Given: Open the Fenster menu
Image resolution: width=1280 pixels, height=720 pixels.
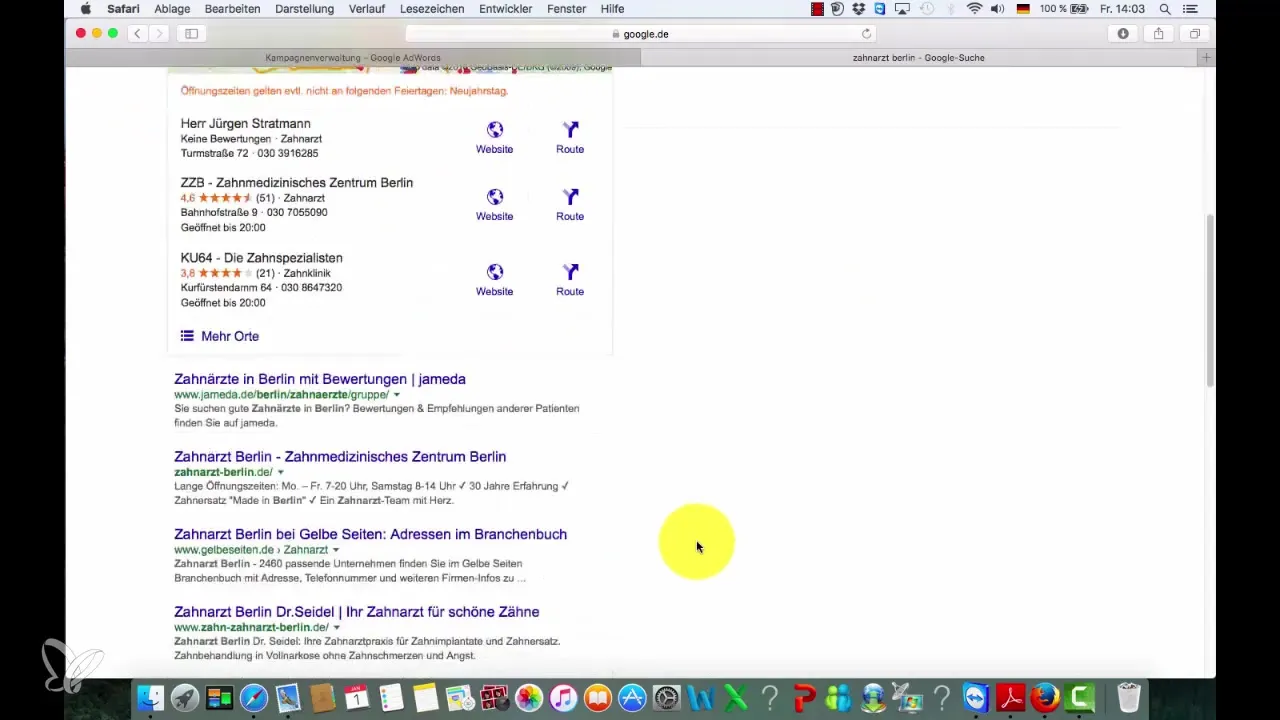Looking at the screenshot, I should click(567, 9).
